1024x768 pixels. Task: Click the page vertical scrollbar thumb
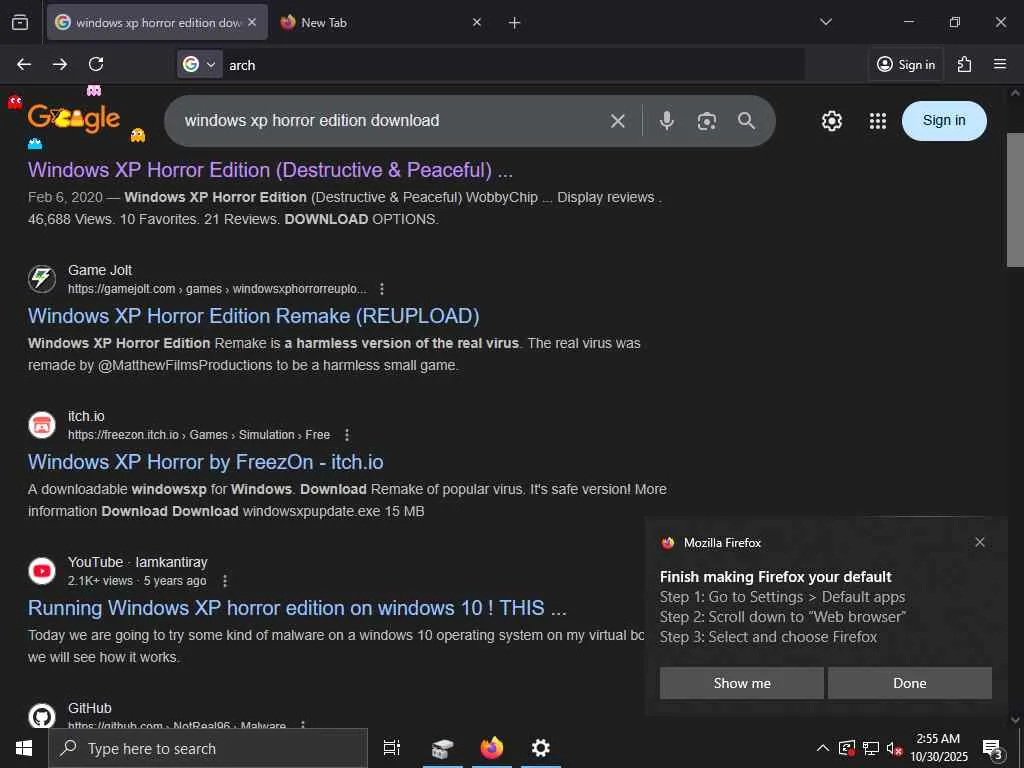point(1015,200)
